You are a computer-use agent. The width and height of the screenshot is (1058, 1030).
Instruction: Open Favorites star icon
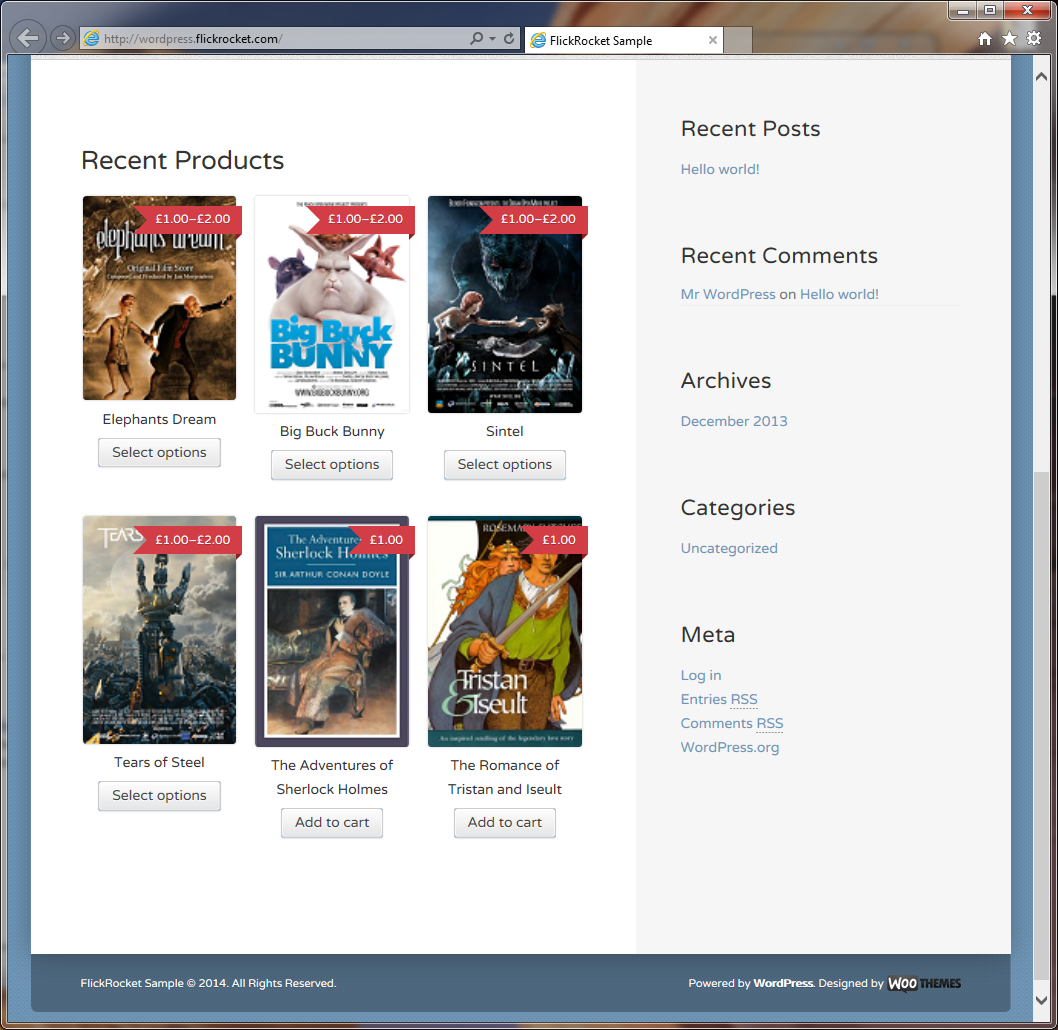tap(1009, 38)
